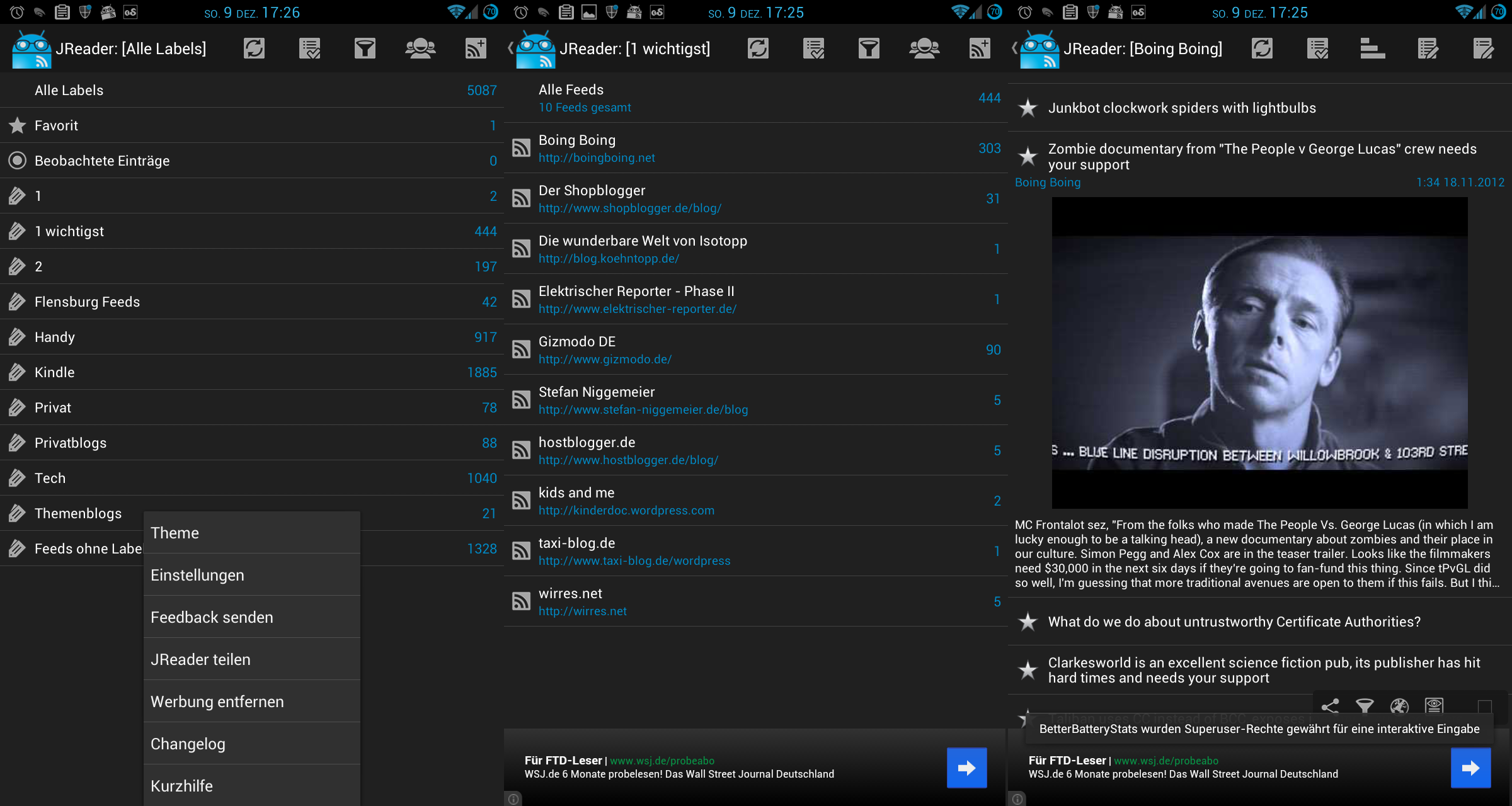This screenshot has width=1512, height=806.
Task: Open Changelog from the overflow menu
Action: point(252,744)
